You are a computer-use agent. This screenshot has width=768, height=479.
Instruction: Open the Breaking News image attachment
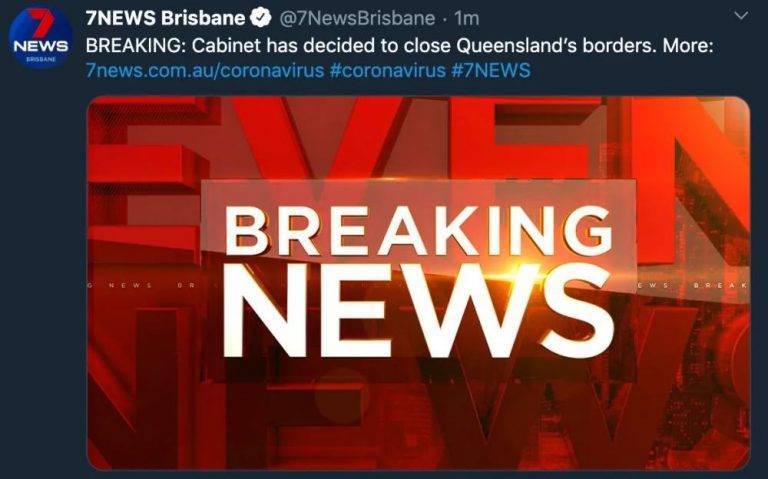(x=418, y=283)
